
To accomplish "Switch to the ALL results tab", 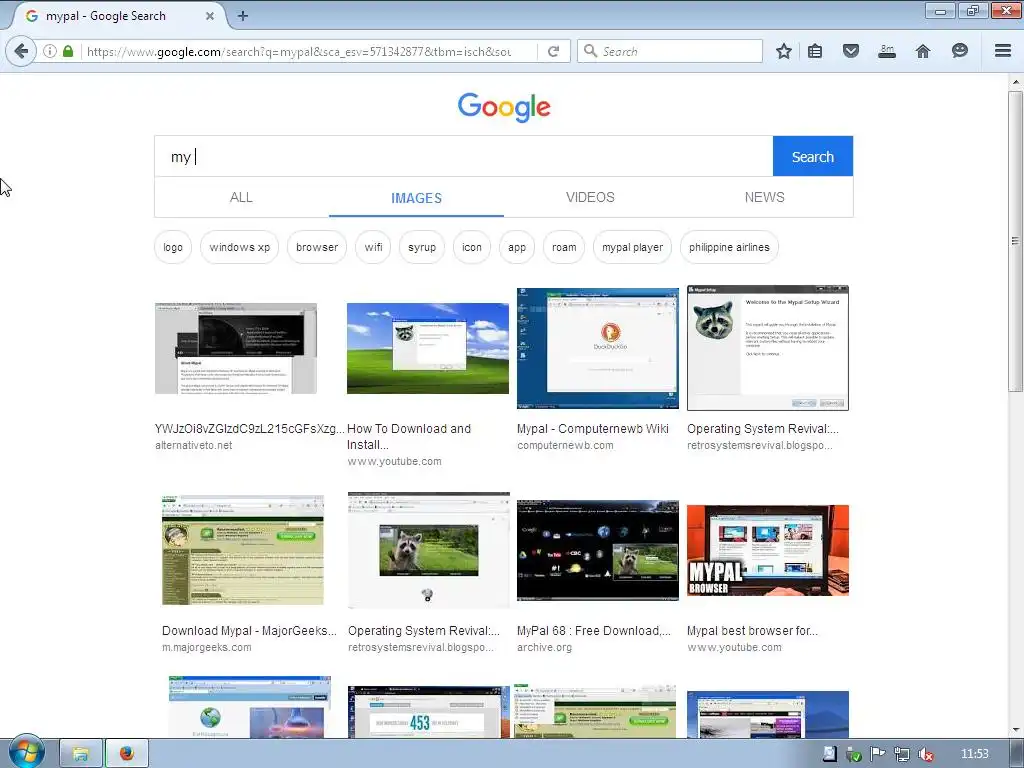I will [x=241, y=197].
